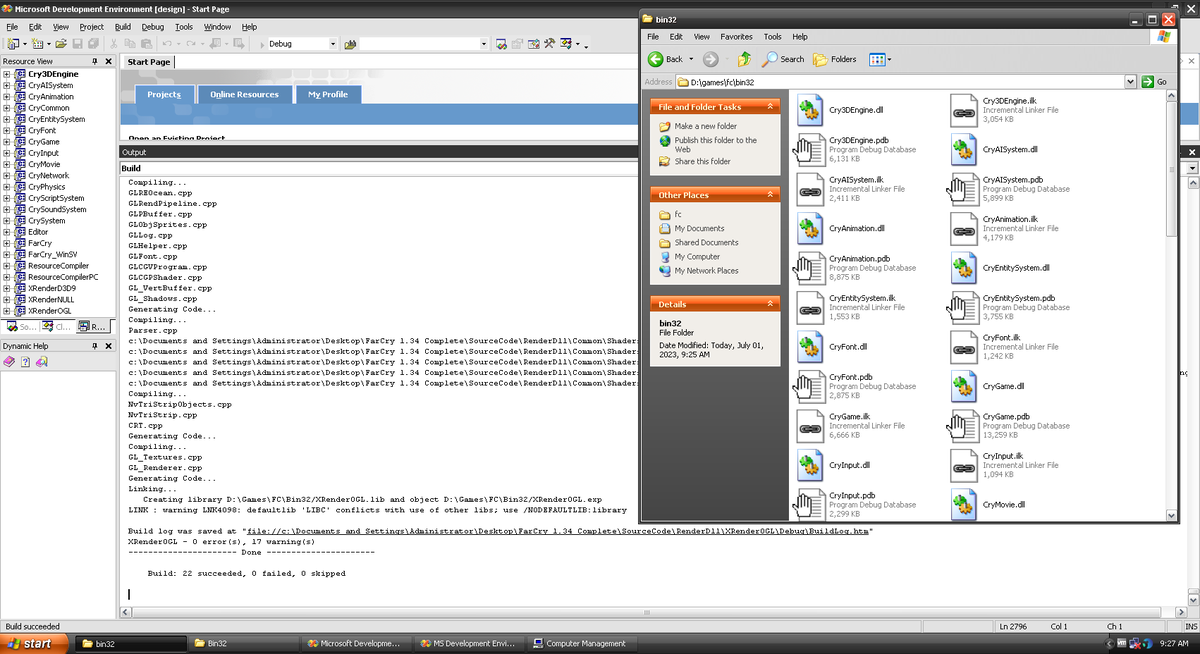Click Share this folder link
The image size is (1200, 654).
[702, 161]
